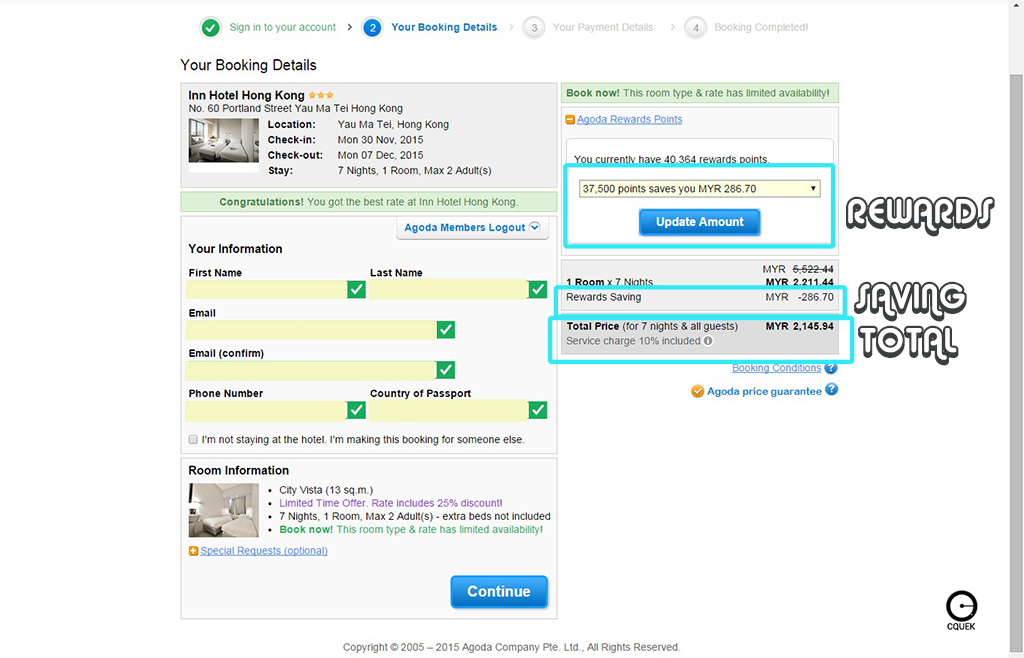Click the hotel star rating icons

click(x=321, y=95)
